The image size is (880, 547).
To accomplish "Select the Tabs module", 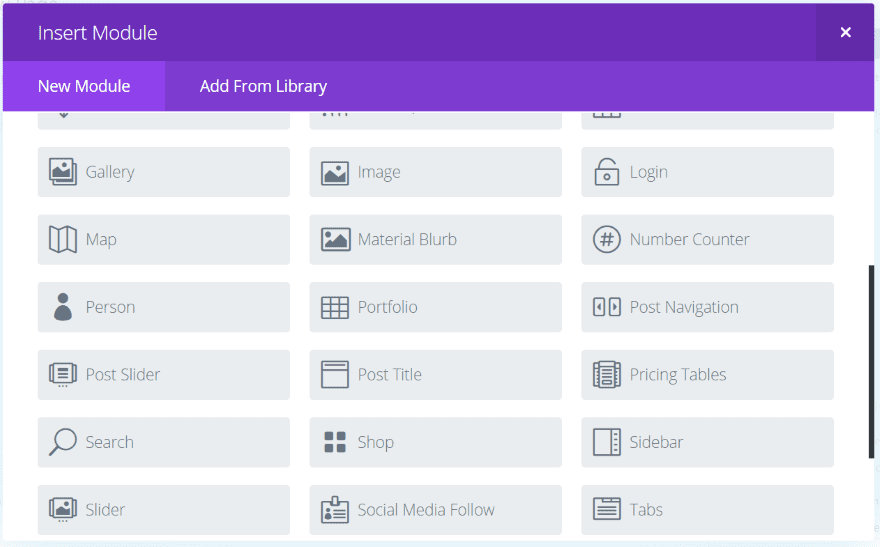I will [707, 510].
